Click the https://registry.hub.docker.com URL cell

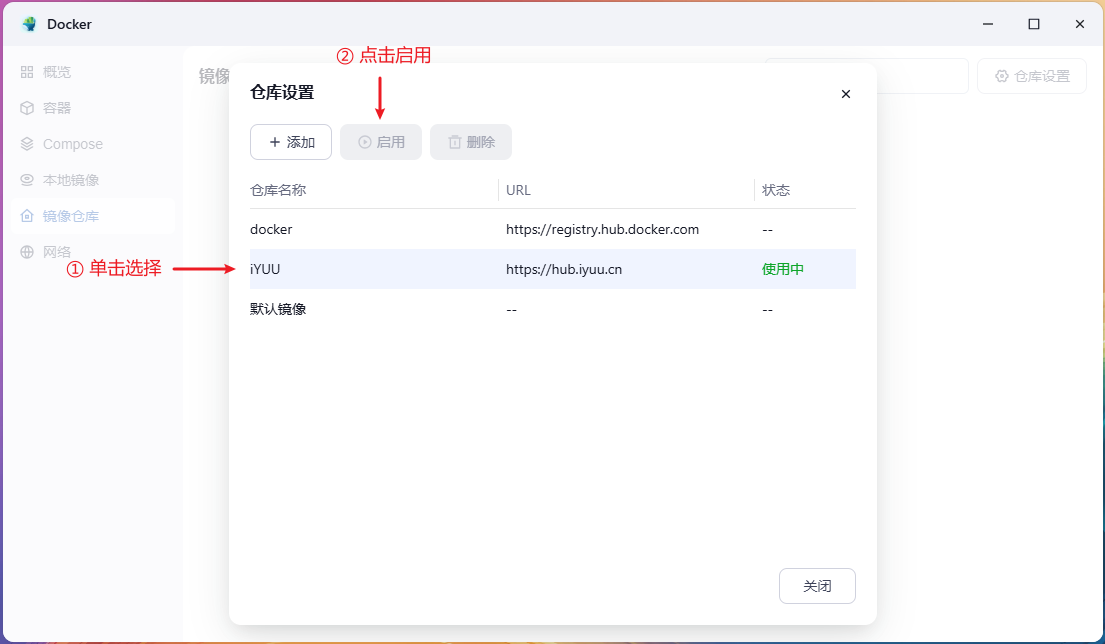click(x=603, y=230)
